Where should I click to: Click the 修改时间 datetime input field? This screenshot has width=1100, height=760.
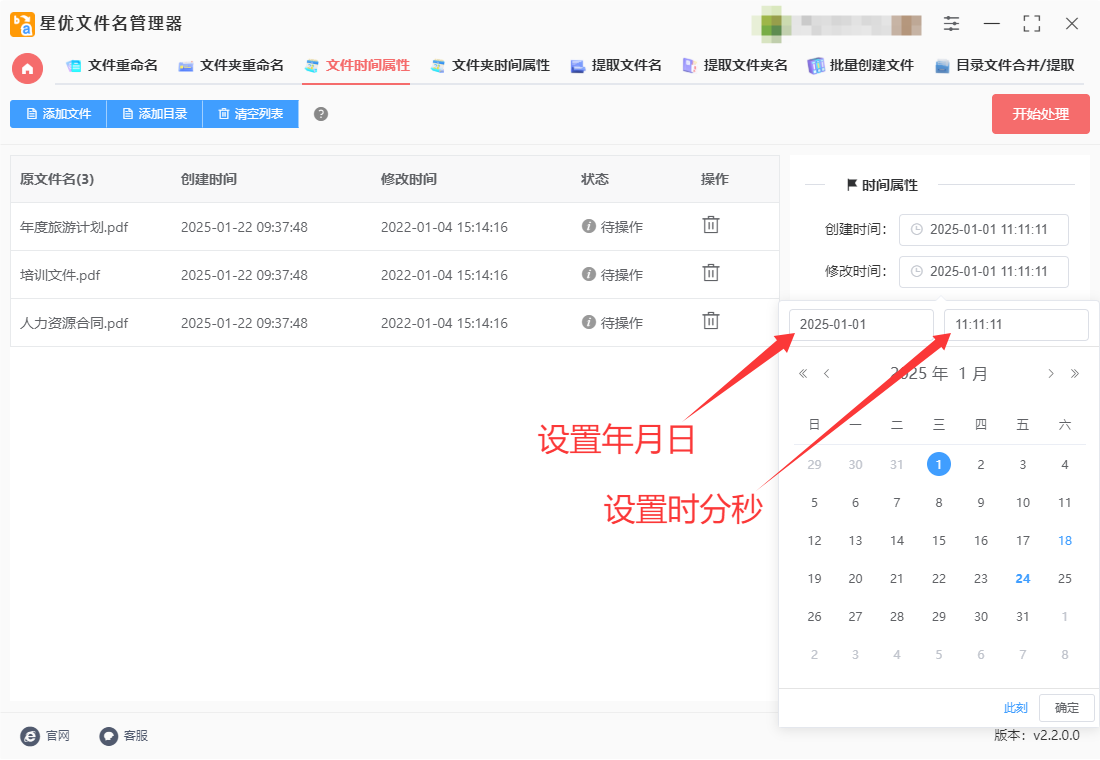tap(984, 272)
